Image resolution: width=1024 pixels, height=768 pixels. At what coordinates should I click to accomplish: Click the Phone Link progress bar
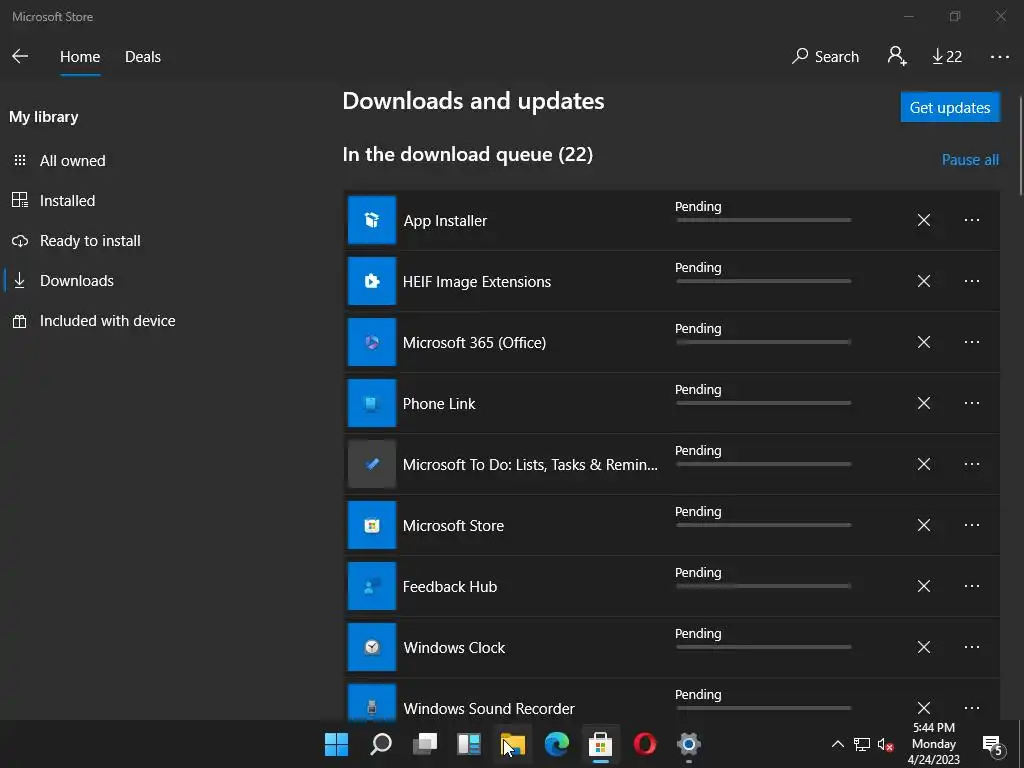point(763,403)
